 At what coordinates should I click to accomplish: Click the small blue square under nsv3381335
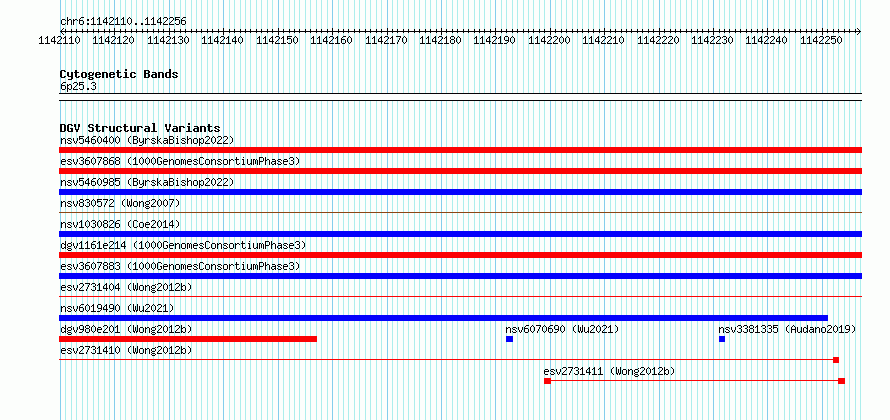tap(722, 339)
